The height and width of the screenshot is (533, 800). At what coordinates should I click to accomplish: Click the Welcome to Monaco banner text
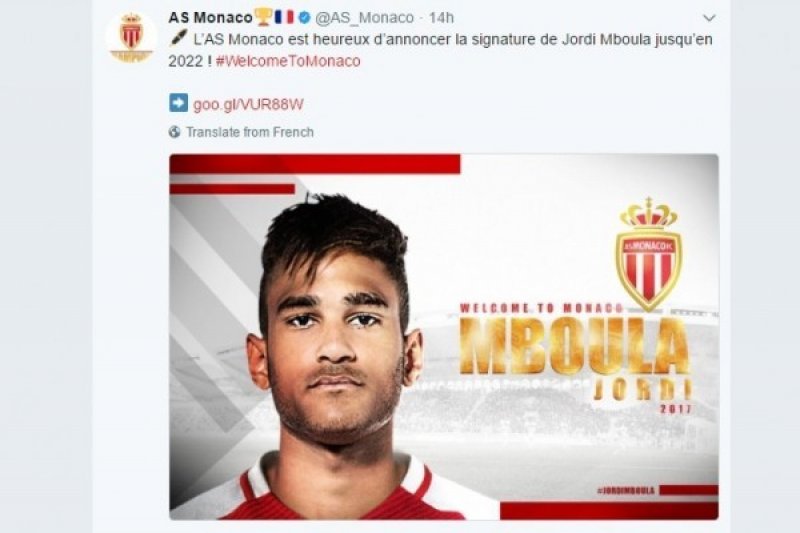click(x=541, y=308)
